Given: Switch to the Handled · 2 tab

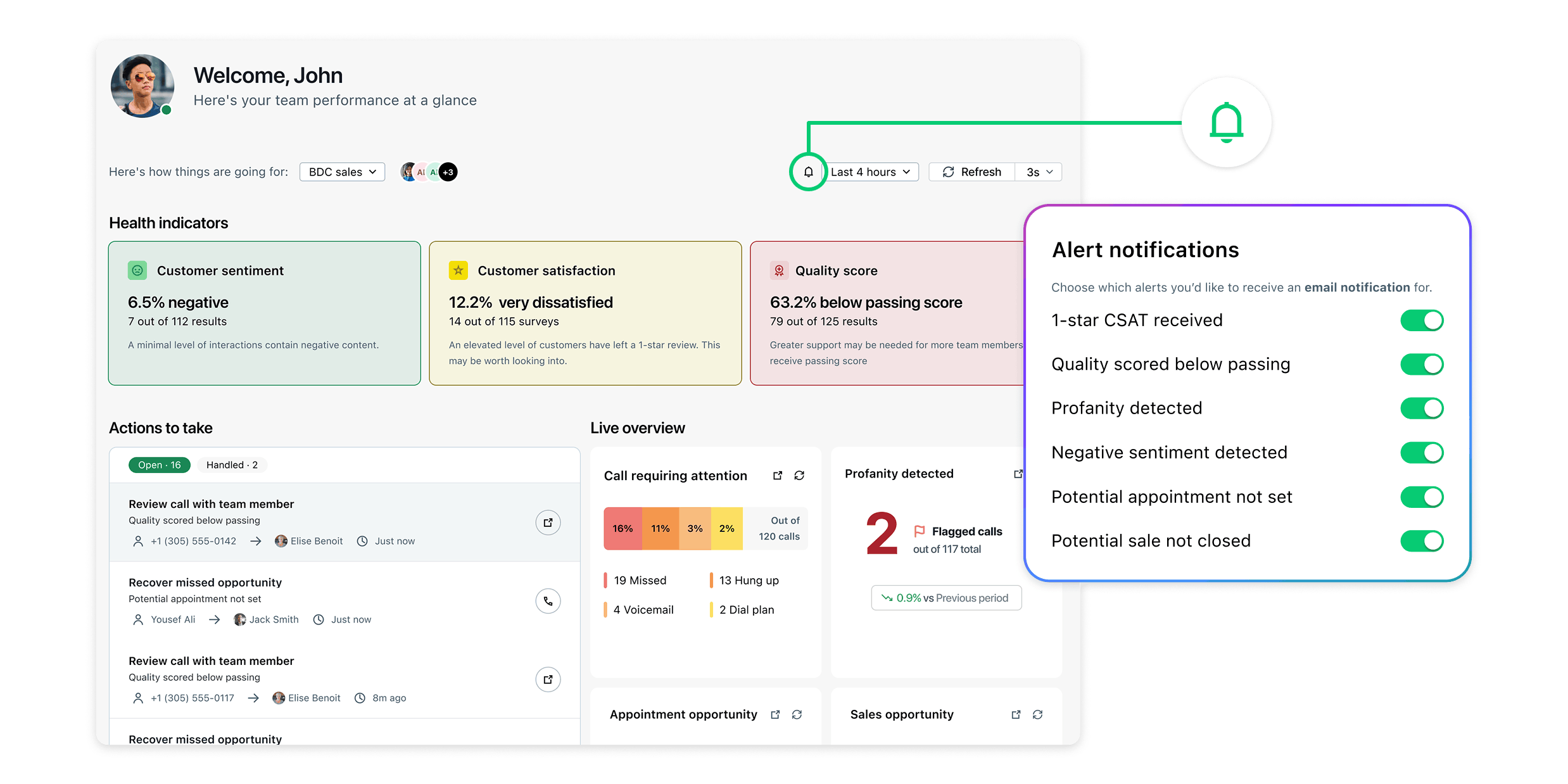Looking at the screenshot, I should coord(232,465).
